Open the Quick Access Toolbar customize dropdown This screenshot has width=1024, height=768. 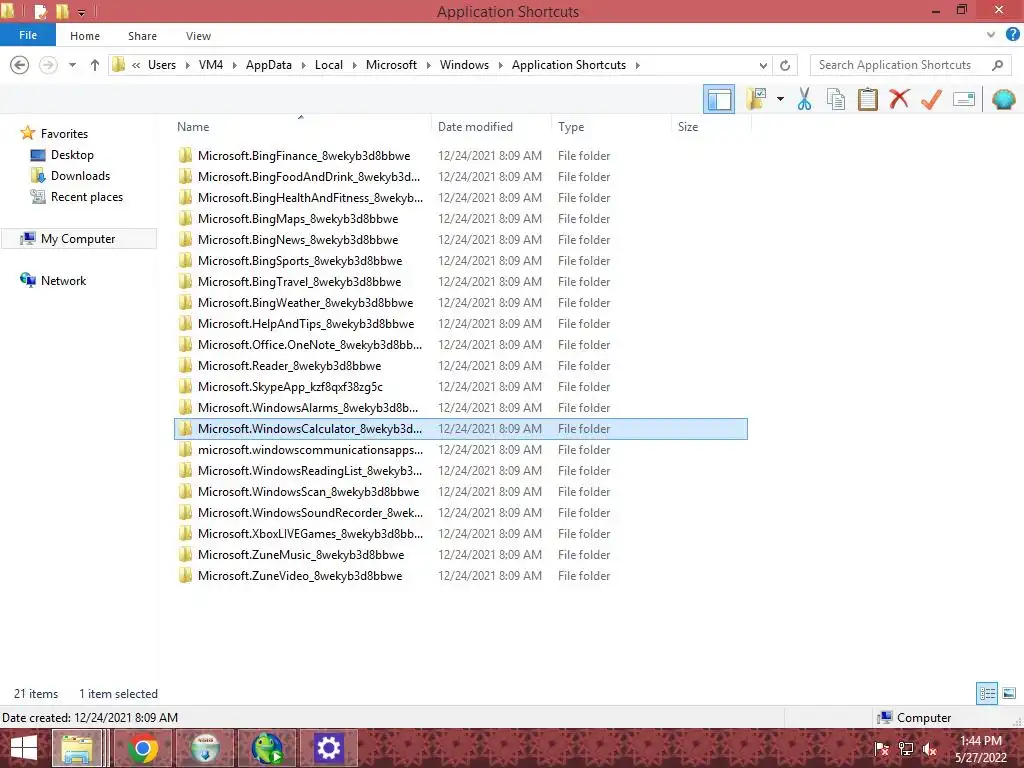coord(82,12)
